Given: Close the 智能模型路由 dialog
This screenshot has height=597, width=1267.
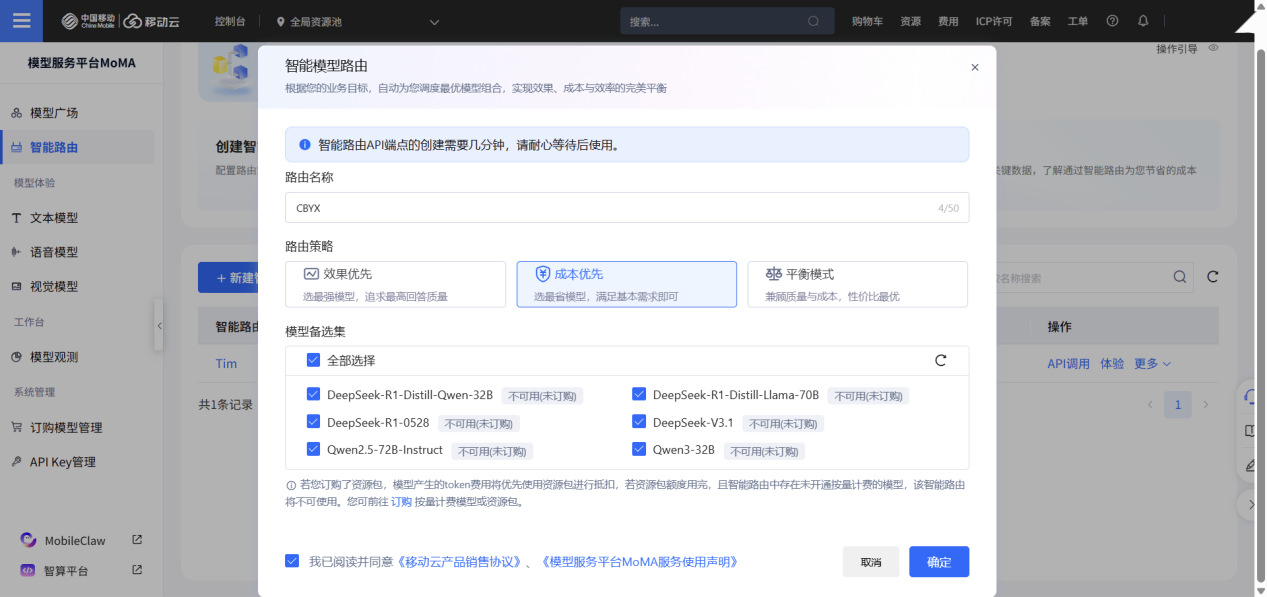Looking at the screenshot, I should click(x=975, y=67).
